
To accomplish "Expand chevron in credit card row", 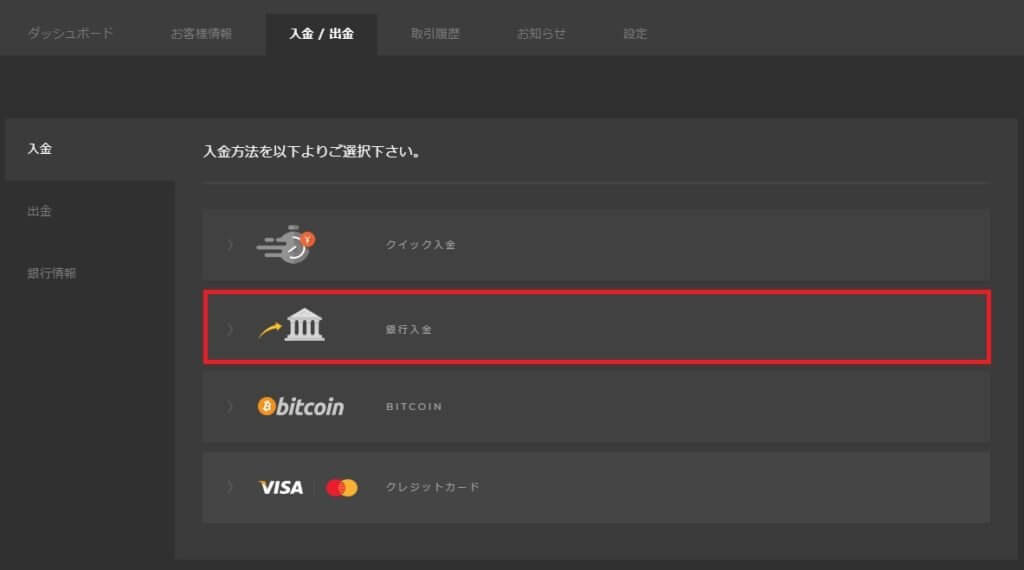I will [x=230, y=487].
